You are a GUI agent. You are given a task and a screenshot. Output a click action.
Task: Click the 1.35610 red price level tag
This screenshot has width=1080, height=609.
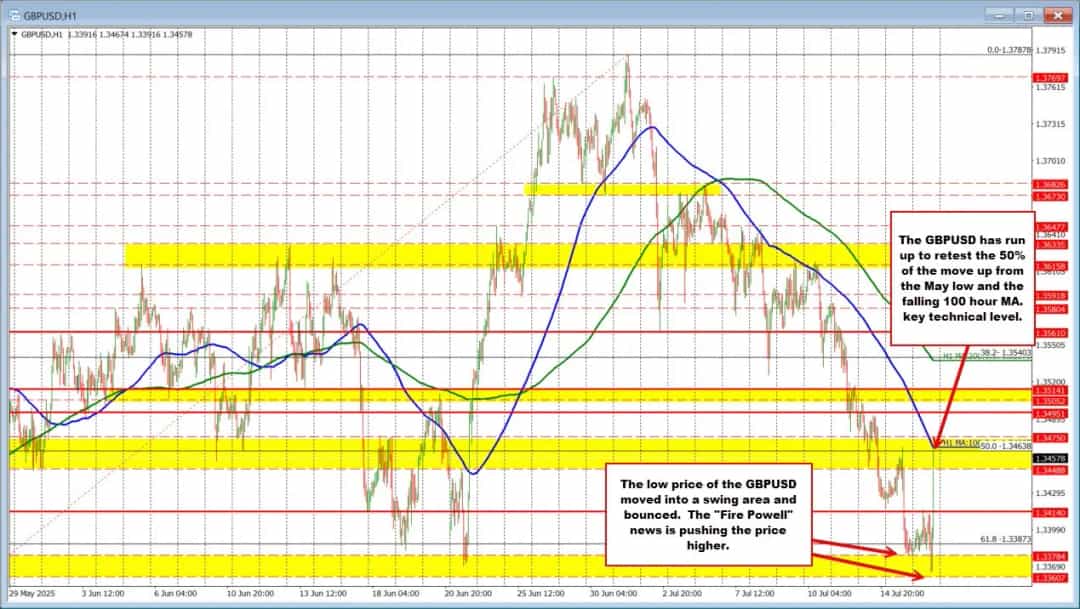tap(1050, 332)
